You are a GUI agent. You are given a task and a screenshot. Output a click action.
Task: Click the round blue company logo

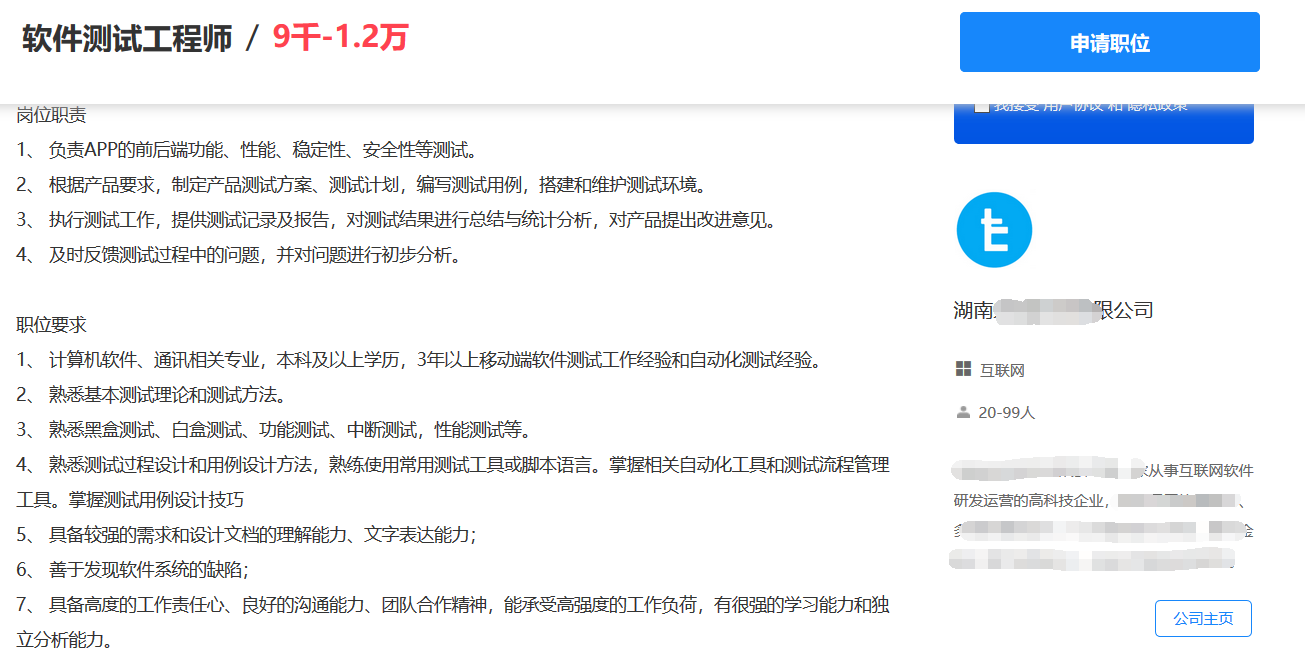(993, 230)
